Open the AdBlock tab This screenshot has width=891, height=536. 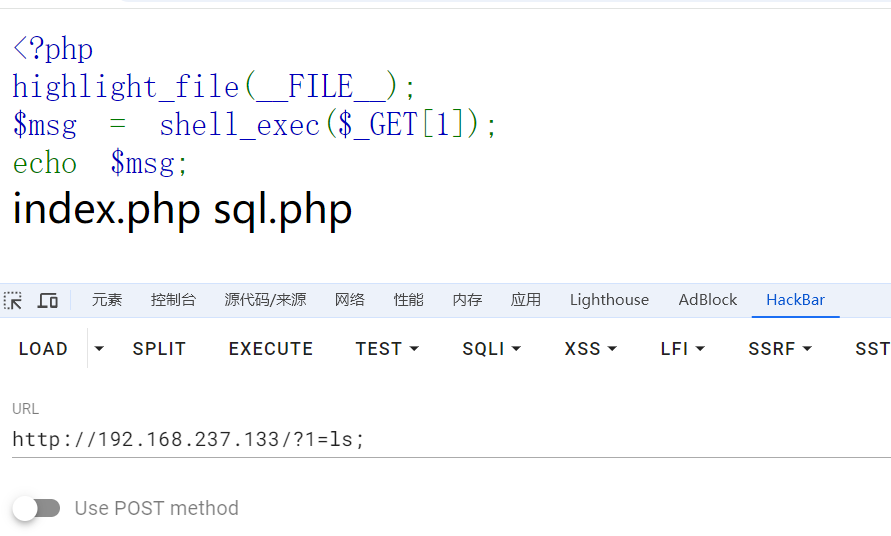[708, 300]
